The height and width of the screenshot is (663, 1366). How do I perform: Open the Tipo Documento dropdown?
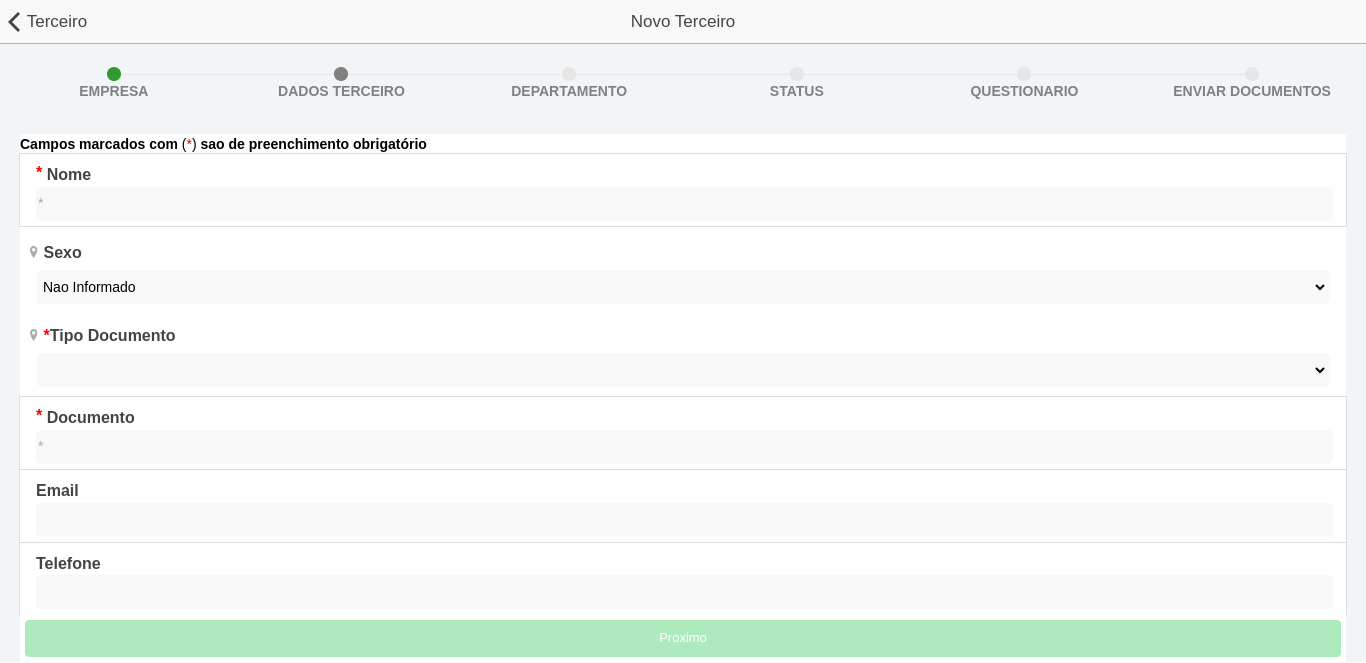tap(683, 370)
